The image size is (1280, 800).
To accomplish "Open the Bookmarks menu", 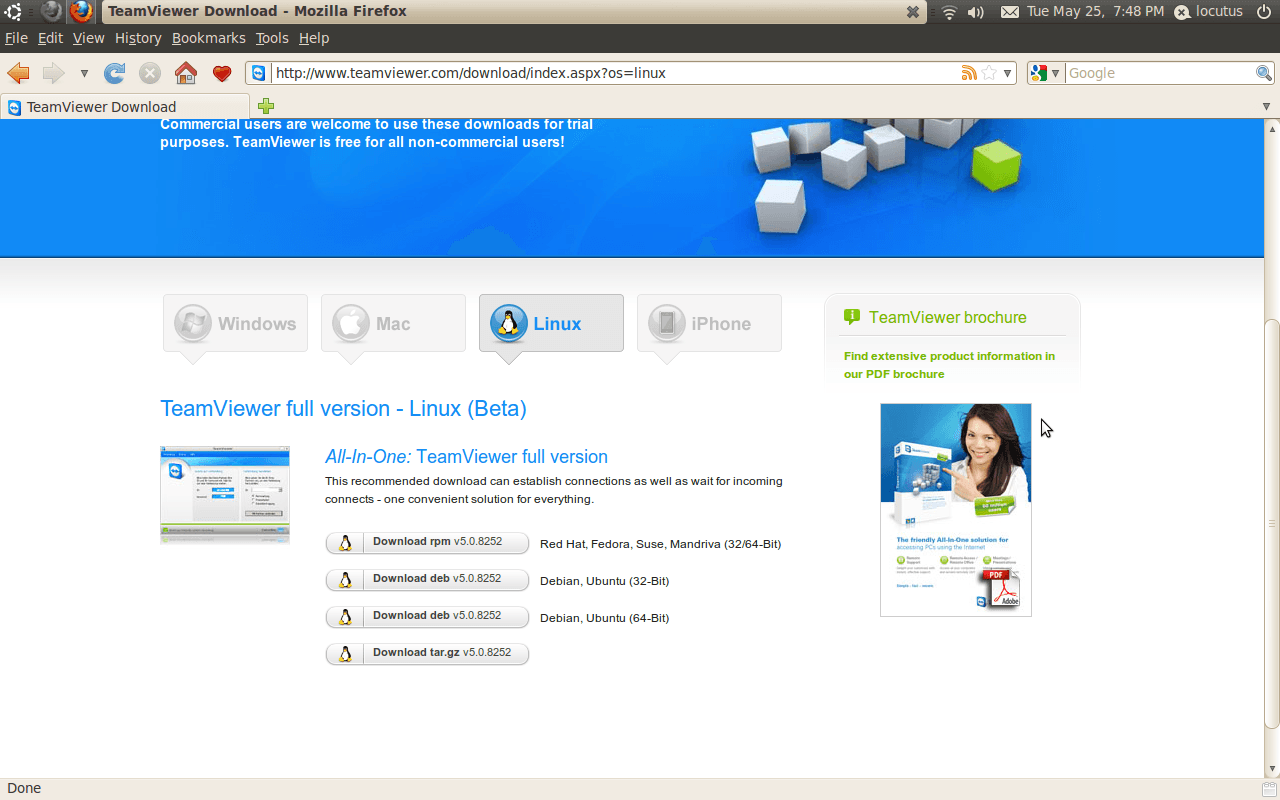I will pos(208,38).
